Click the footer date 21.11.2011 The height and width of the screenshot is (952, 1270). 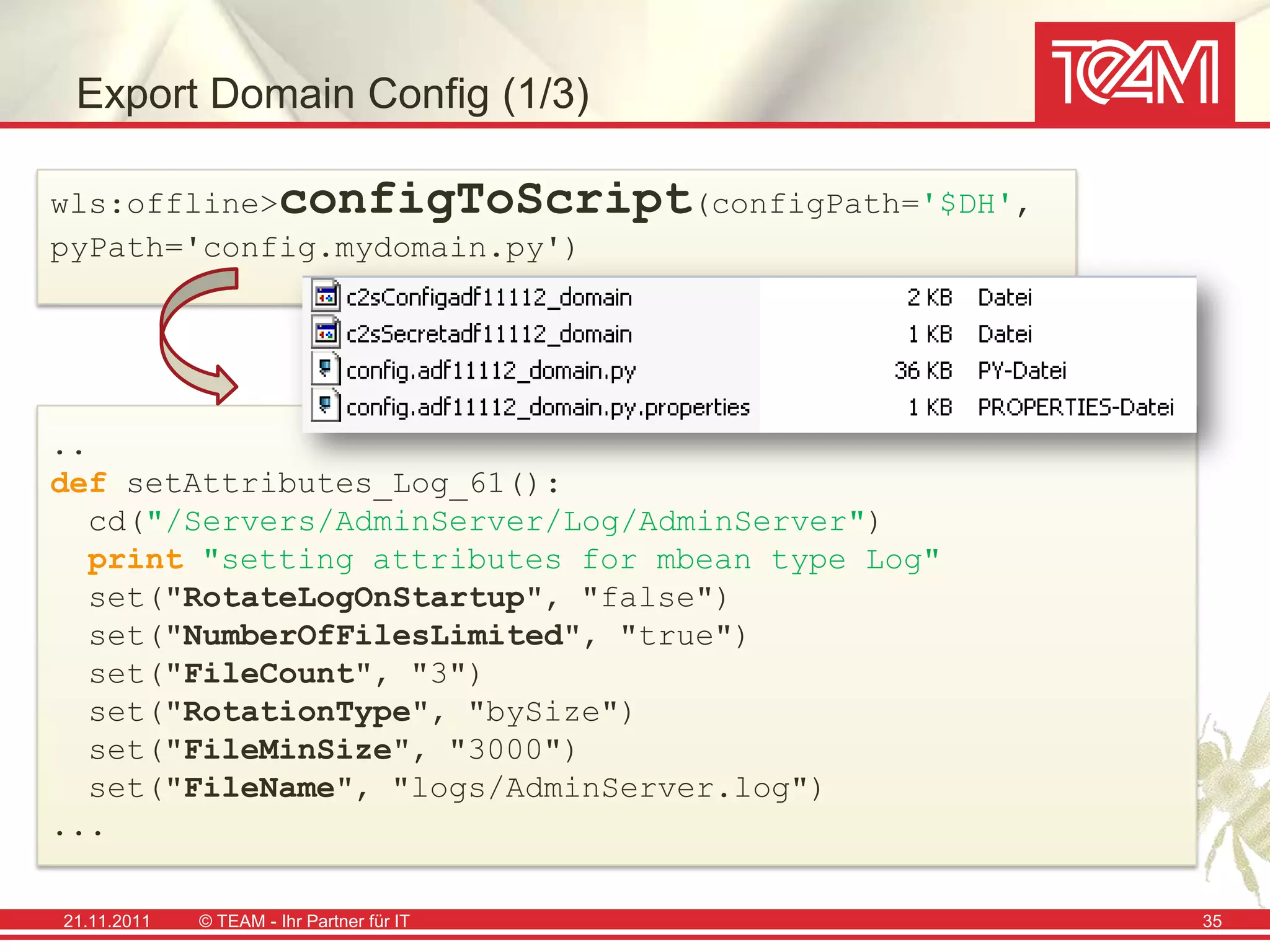click(x=107, y=921)
